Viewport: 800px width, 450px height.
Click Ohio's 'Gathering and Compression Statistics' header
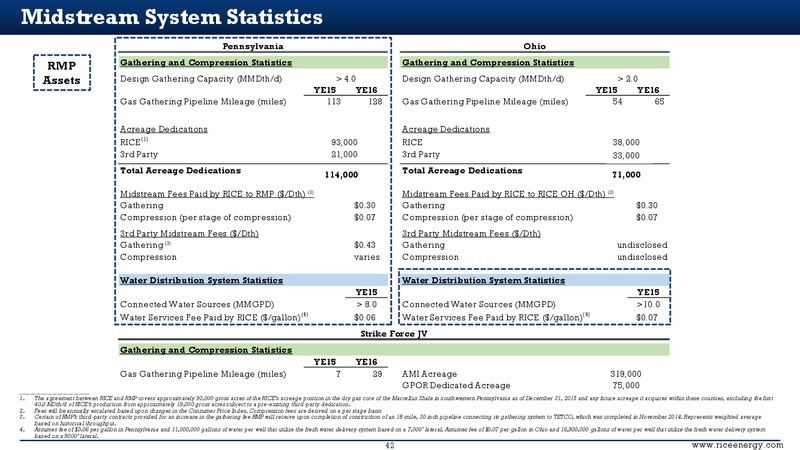point(535,62)
